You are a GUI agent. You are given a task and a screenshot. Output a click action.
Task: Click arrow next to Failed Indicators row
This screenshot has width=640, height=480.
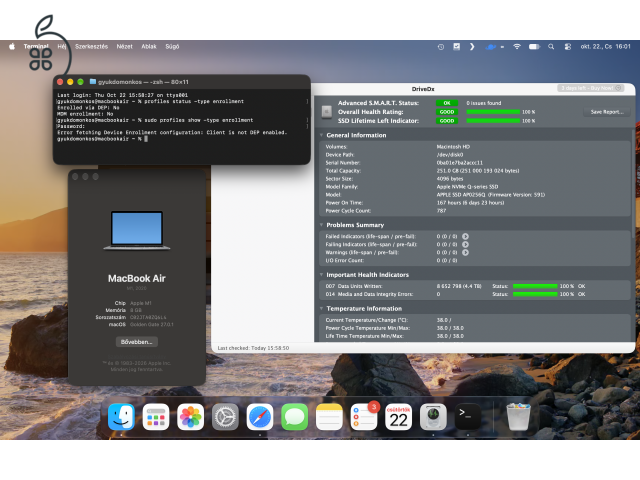465,236
